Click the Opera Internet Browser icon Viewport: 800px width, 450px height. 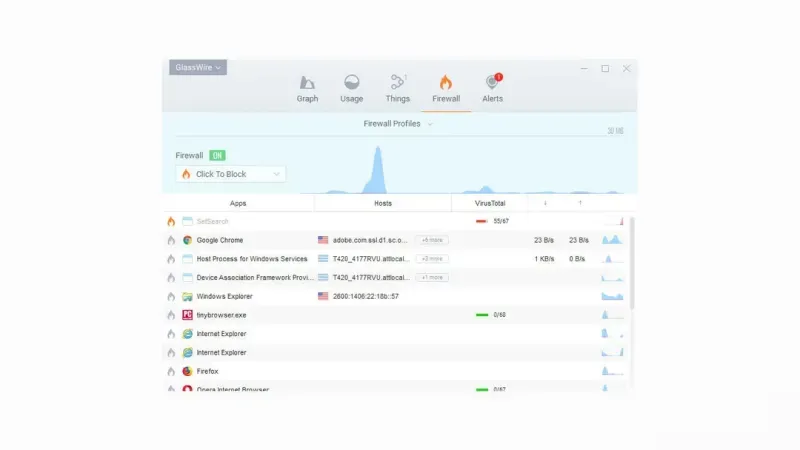pyautogui.click(x=187, y=389)
